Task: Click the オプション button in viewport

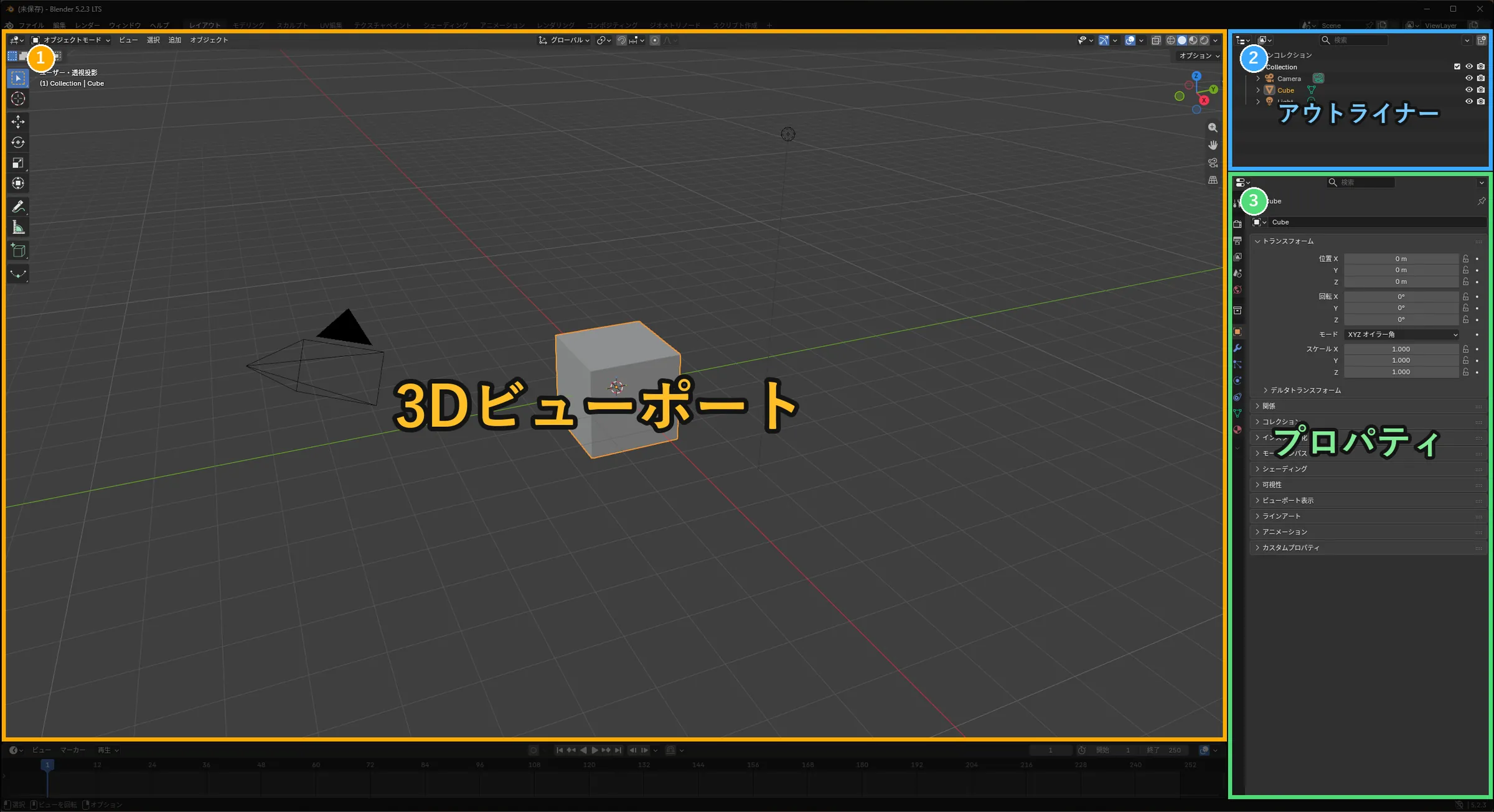Action: click(x=1199, y=55)
